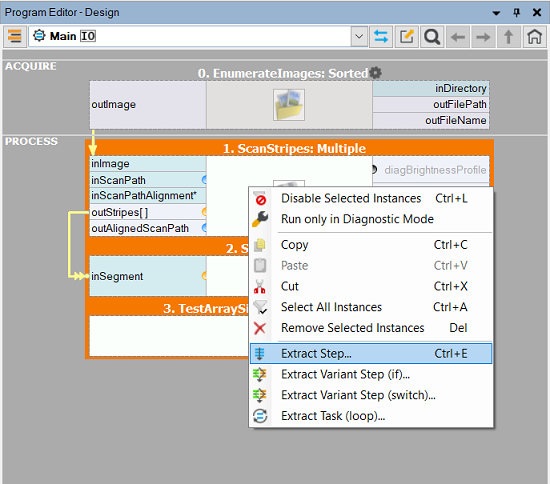Click the edit note pencil icon
This screenshot has height=484, width=550.
tap(407, 36)
